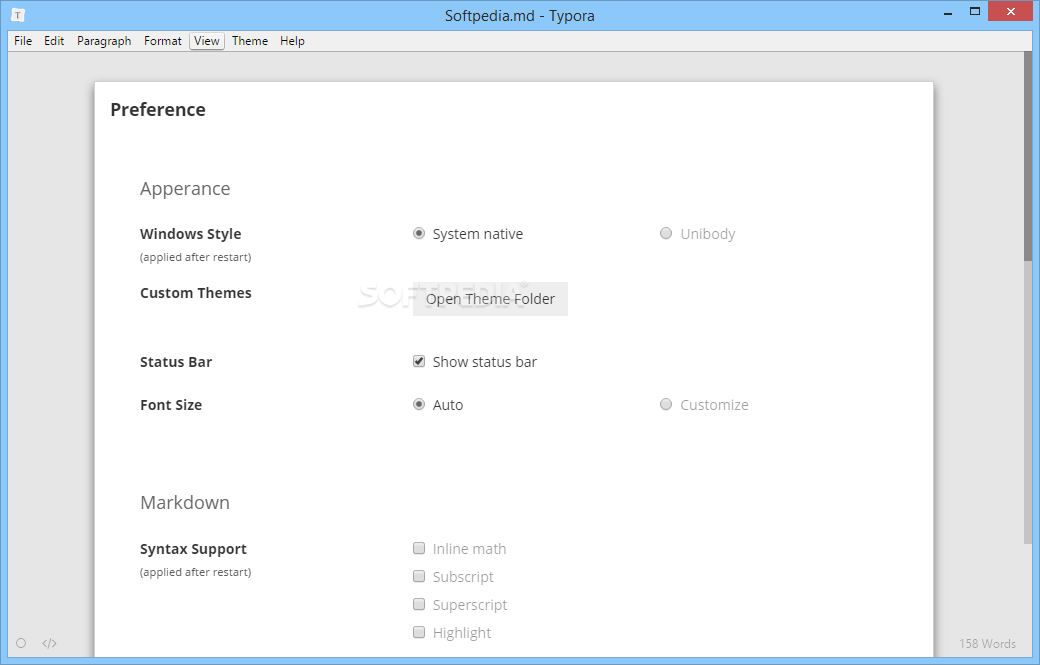Click the Syntax Support label
This screenshot has width=1040, height=665.
[x=193, y=549]
